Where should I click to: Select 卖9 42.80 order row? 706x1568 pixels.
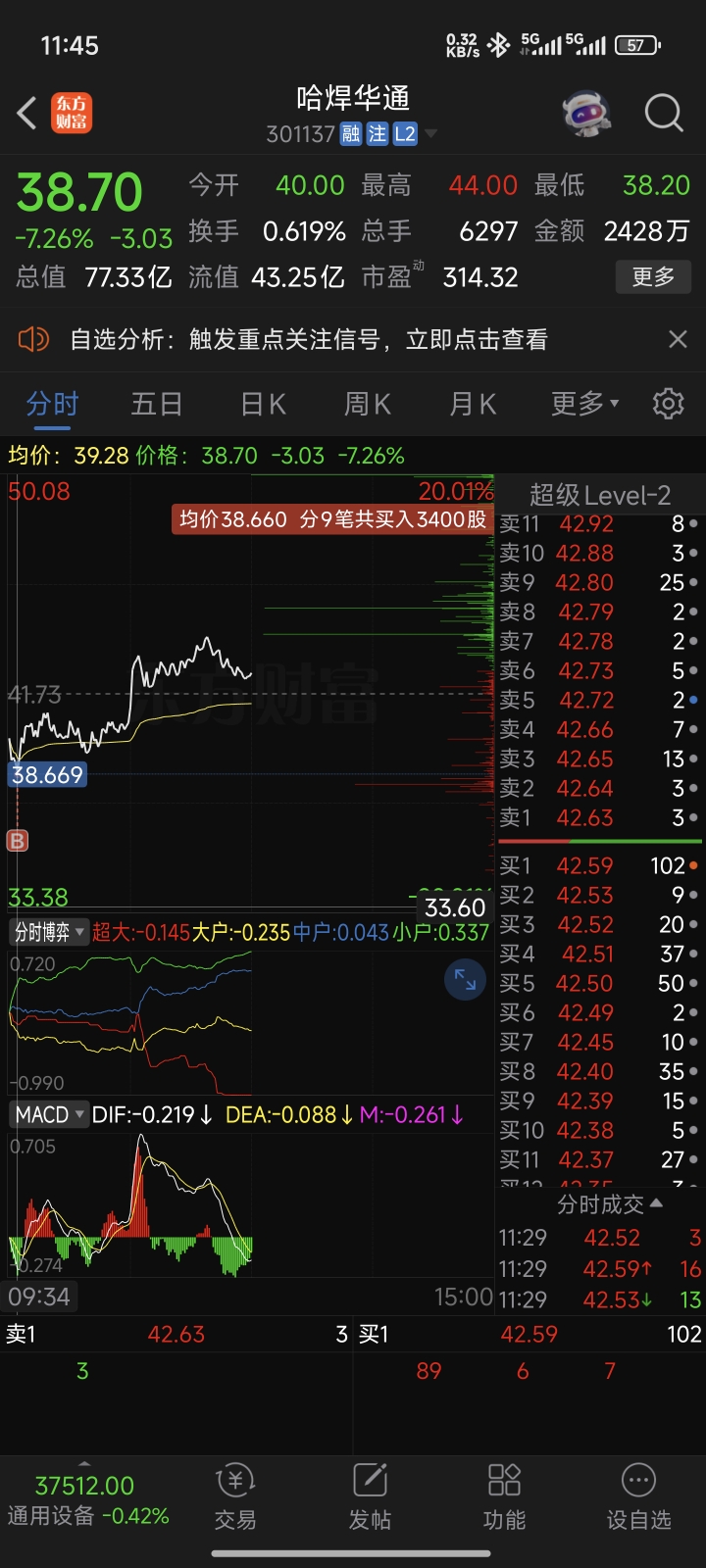(x=600, y=583)
